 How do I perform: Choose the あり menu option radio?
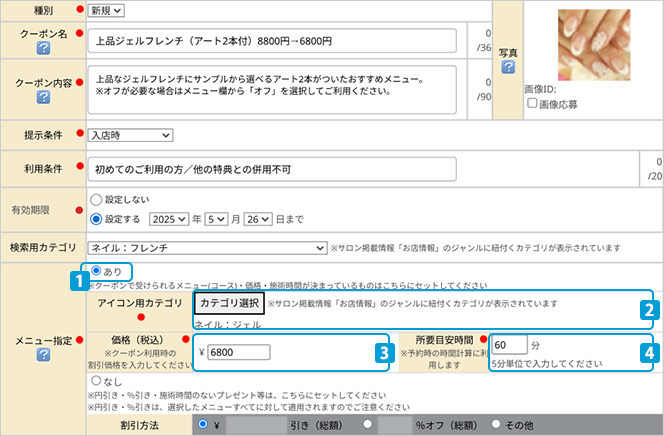[96, 270]
